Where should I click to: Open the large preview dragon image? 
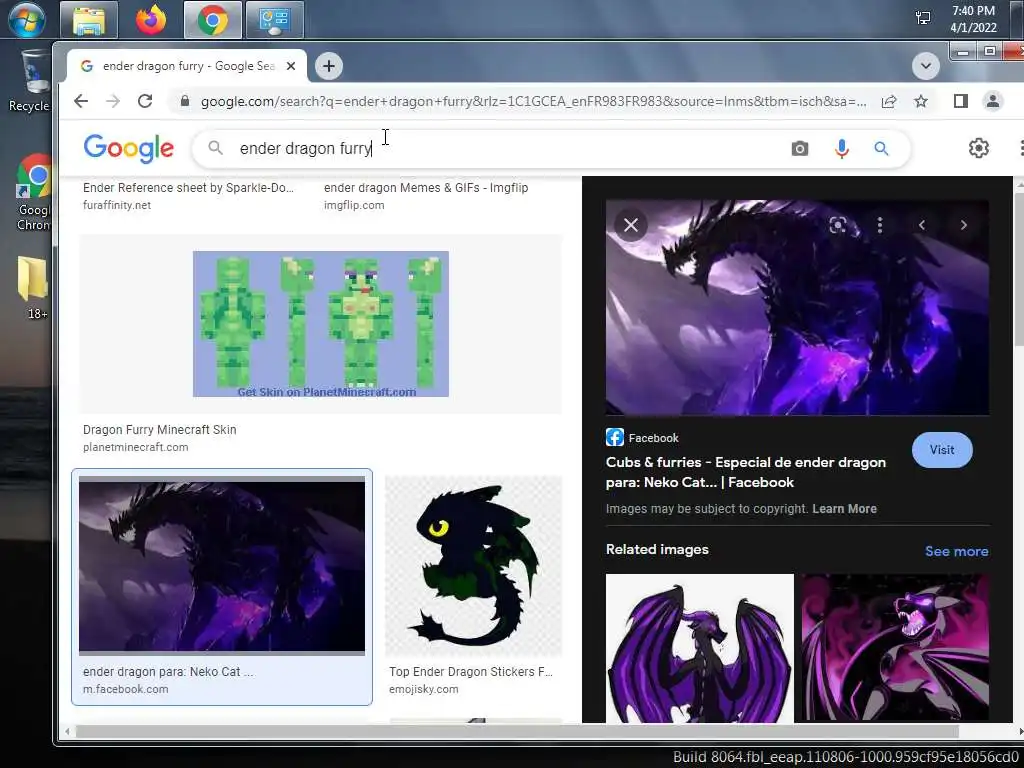point(797,307)
